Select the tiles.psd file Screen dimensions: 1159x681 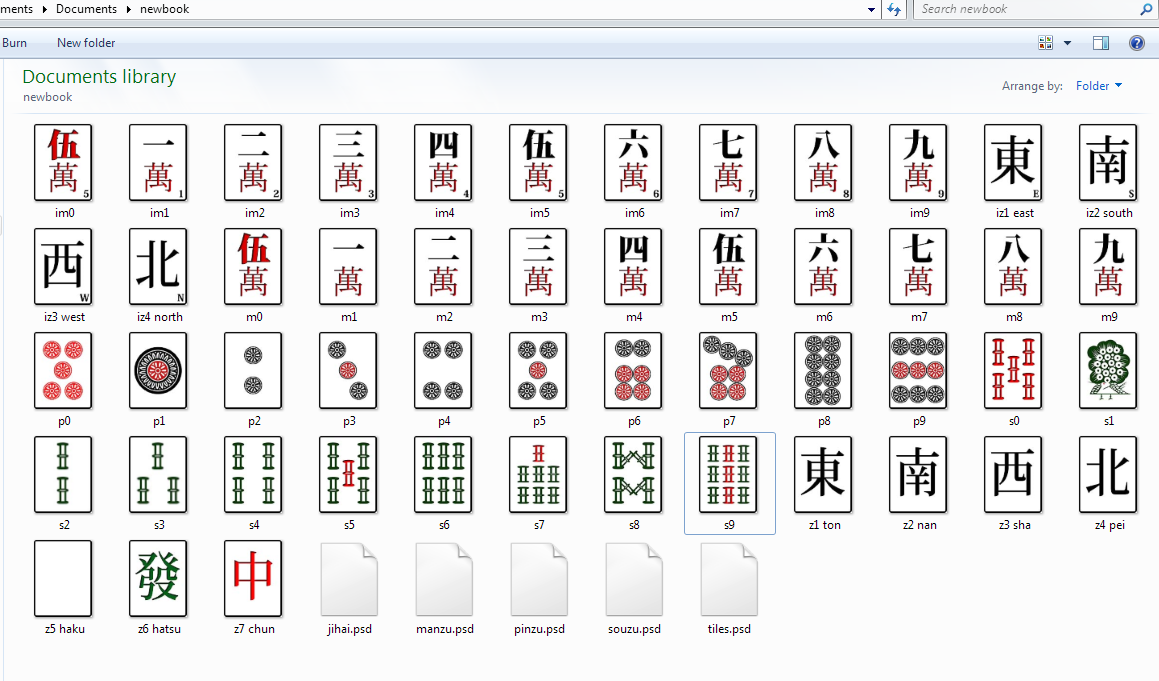tap(730, 580)
